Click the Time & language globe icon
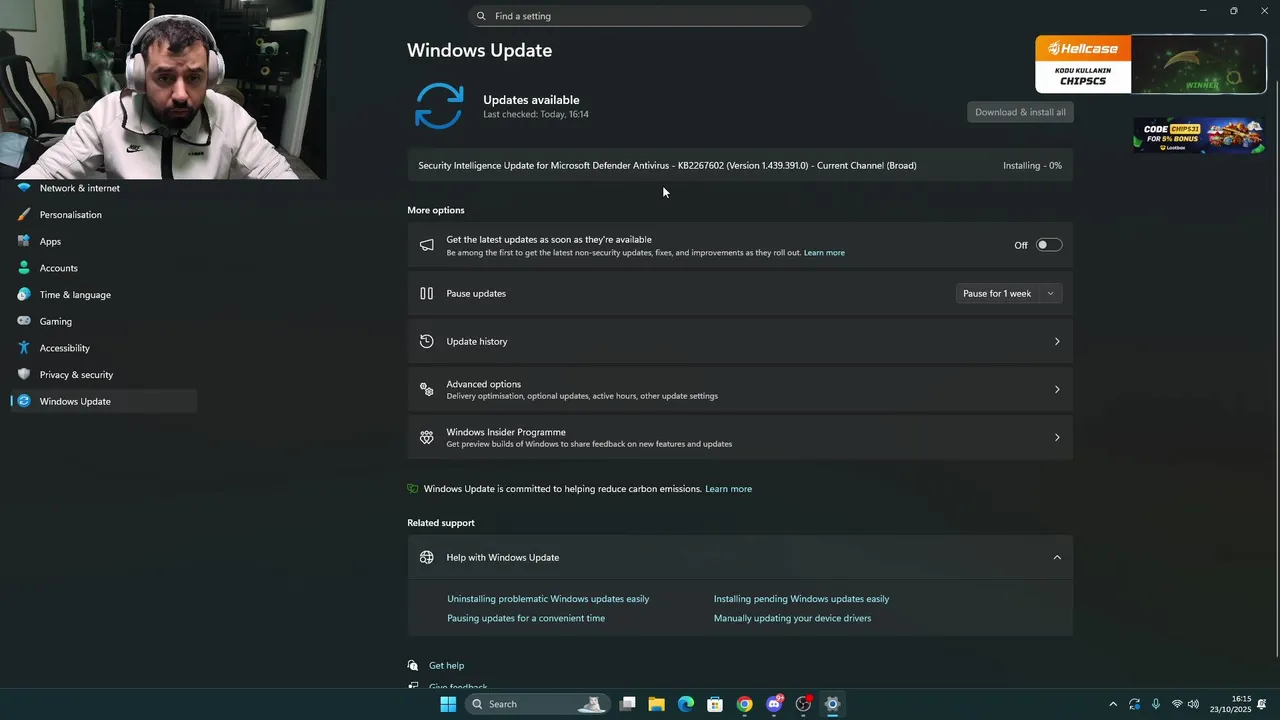Screen dimensions: 1280x720 coord(24,295)
